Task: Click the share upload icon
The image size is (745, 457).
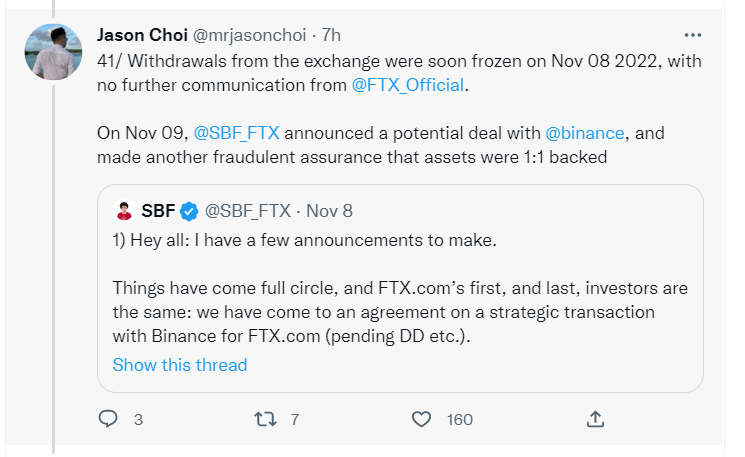Action: pos(594,419)
